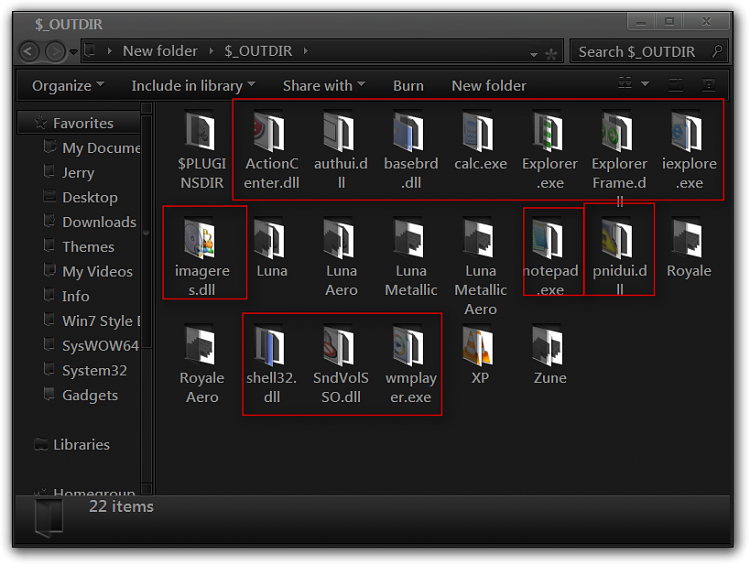Go forward with the Forward arrow
750x565 pixels.
point(55,51)
